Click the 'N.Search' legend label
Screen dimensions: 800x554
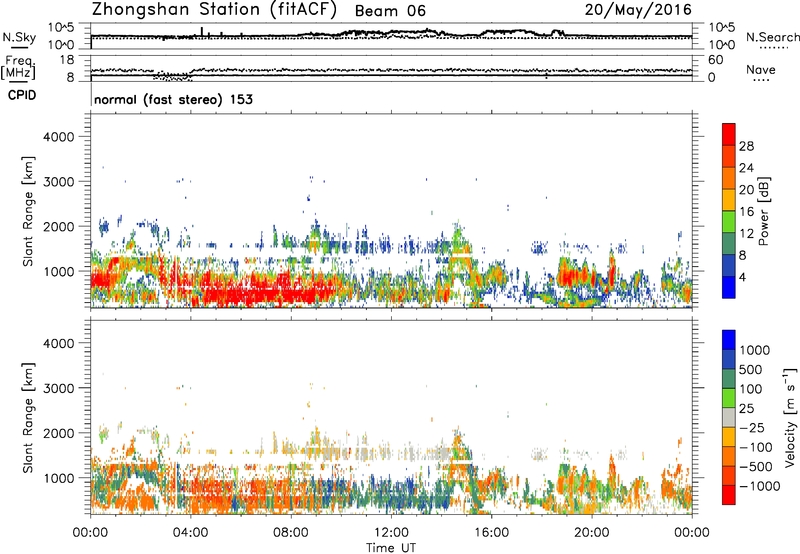[772, 37]
